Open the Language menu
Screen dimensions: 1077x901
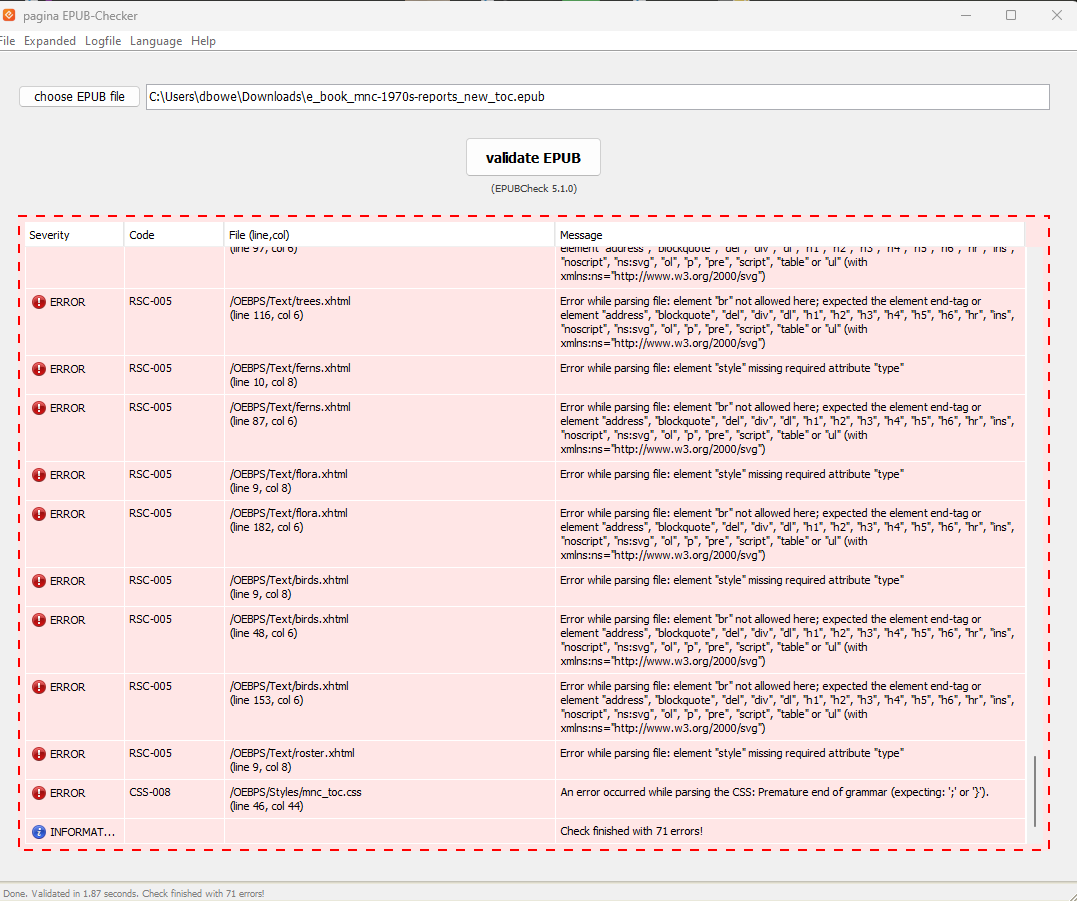click(x=156, y=41)
